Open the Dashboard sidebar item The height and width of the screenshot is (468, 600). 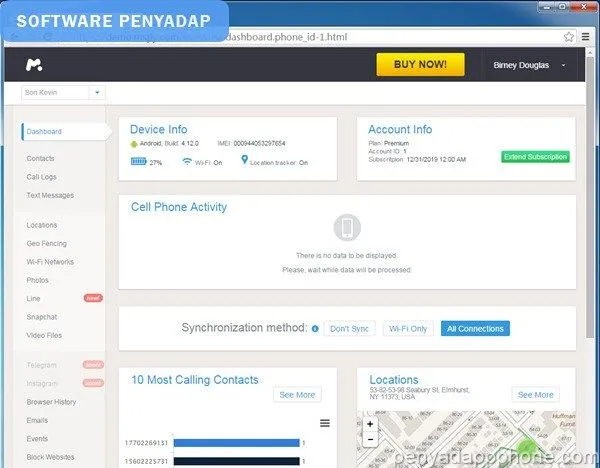click(x=64, y=132)
